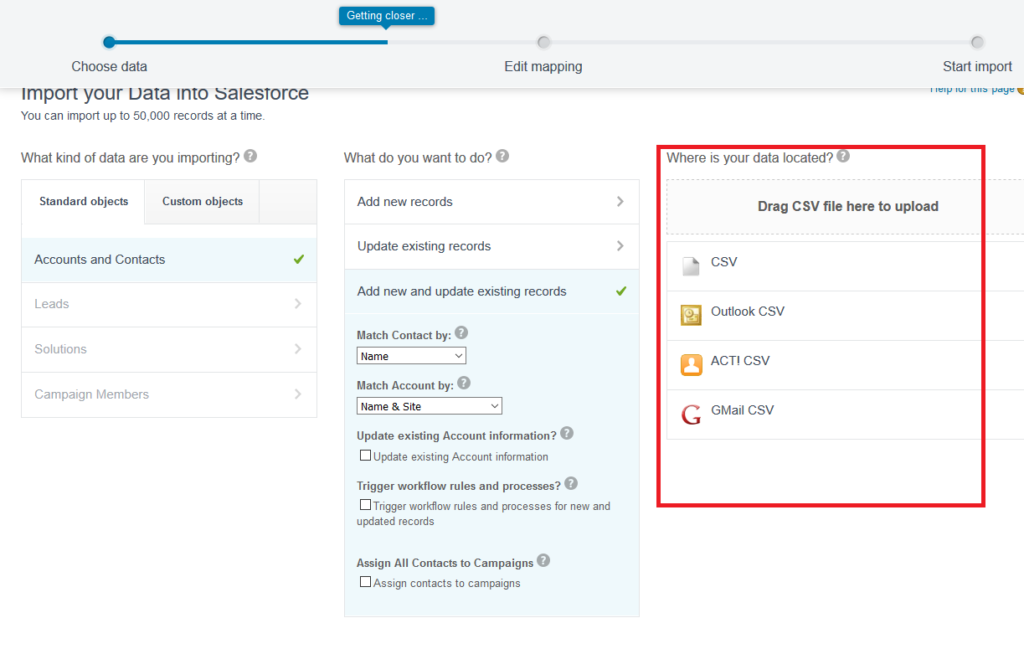This screenshot has height=649, width=1024.
Task: Choose Add new records option
Action: pos(492,202)
